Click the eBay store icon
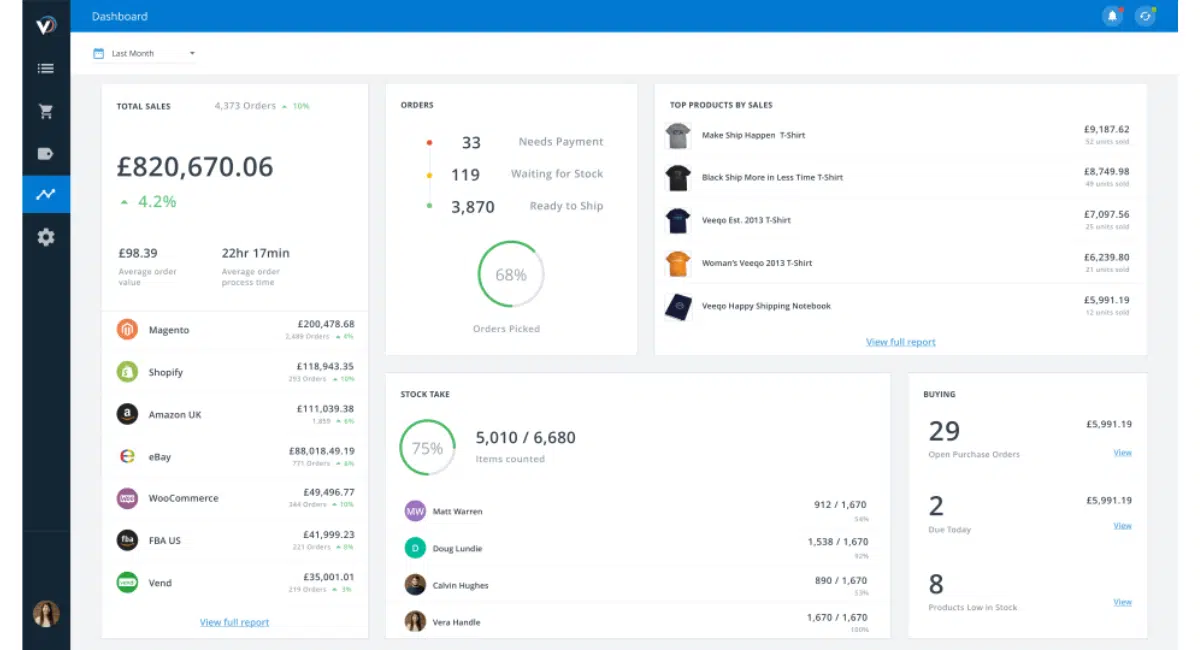This screenshot has width=1200, height=650. click(x=127, y=456)
